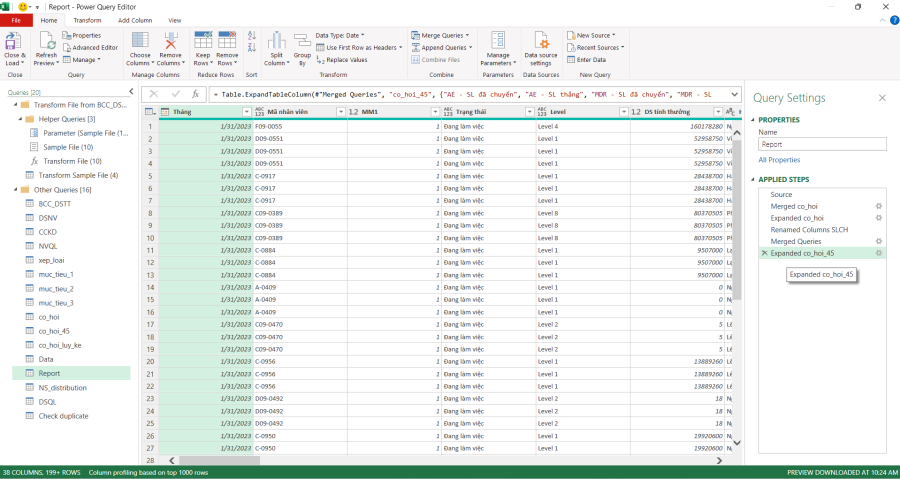Open the Advanced Editor
Screen dimensions: 900x479
90,48
